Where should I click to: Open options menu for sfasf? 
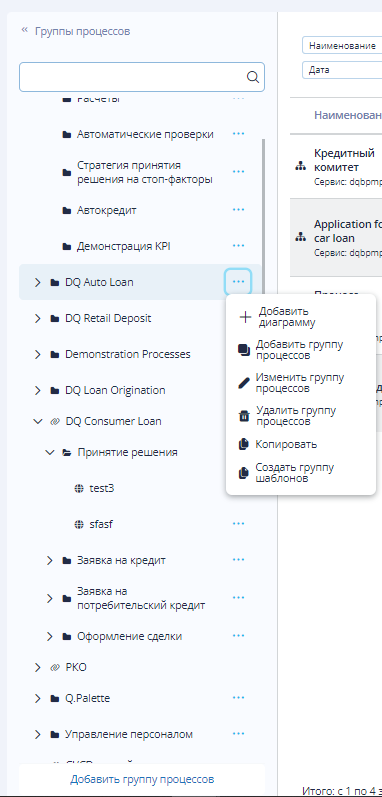point(238,524)
